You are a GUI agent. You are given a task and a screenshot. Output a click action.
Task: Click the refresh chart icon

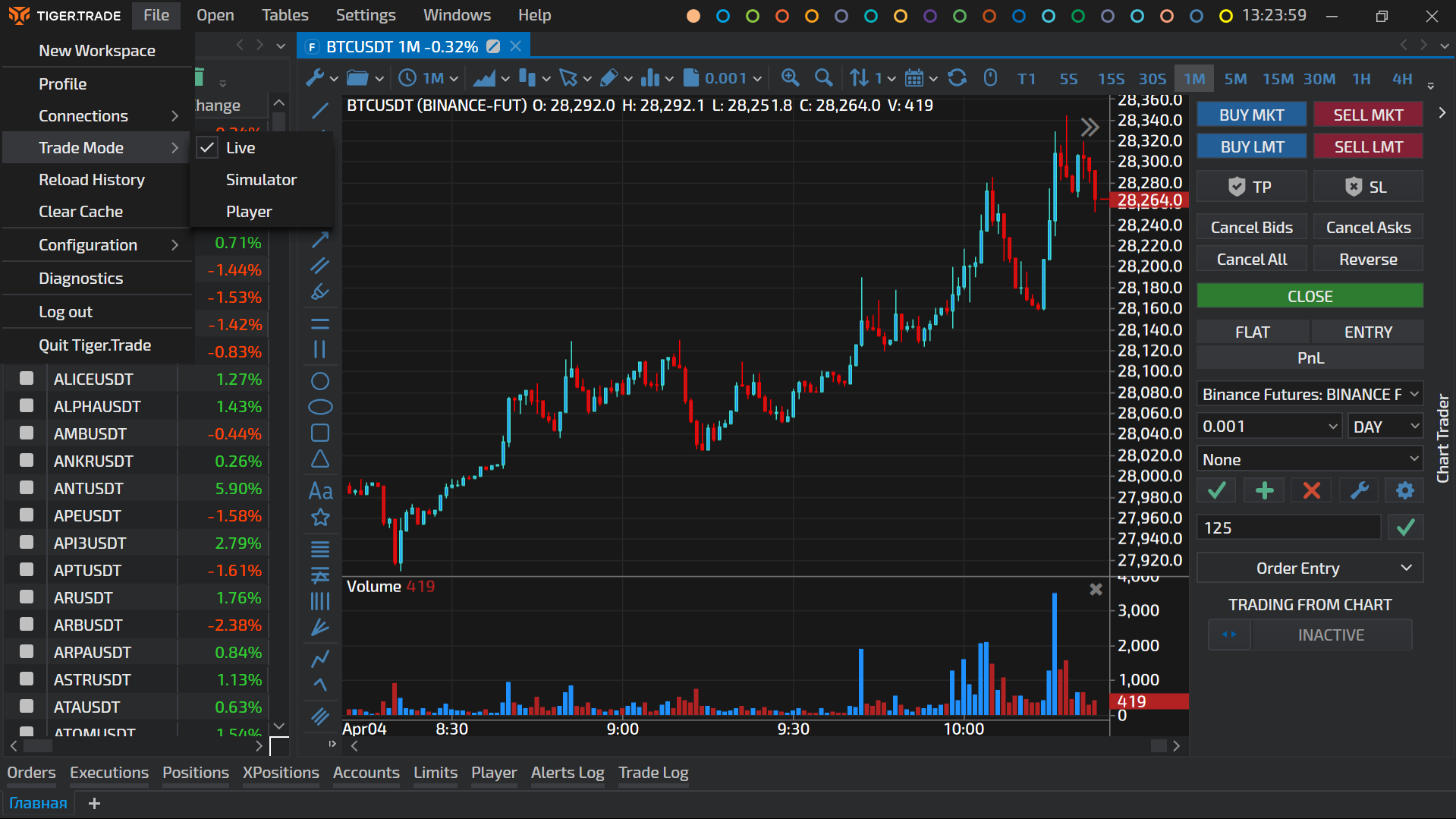958,78
